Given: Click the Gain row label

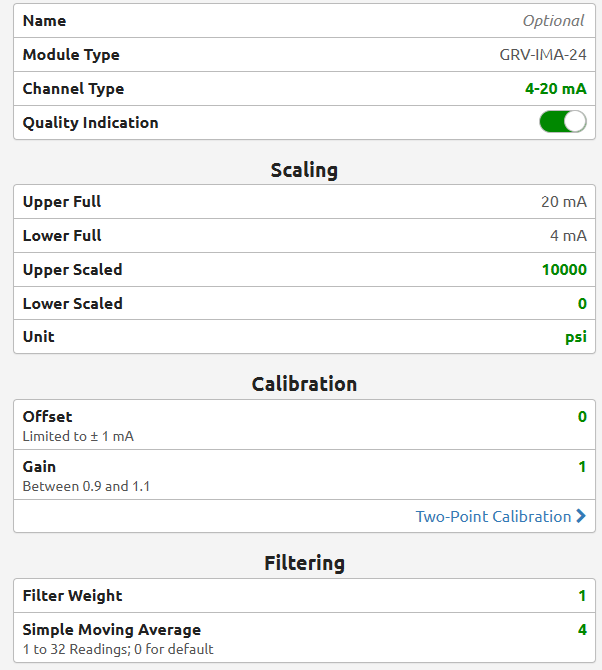Looking at the screenshot, I should point(39,467).
